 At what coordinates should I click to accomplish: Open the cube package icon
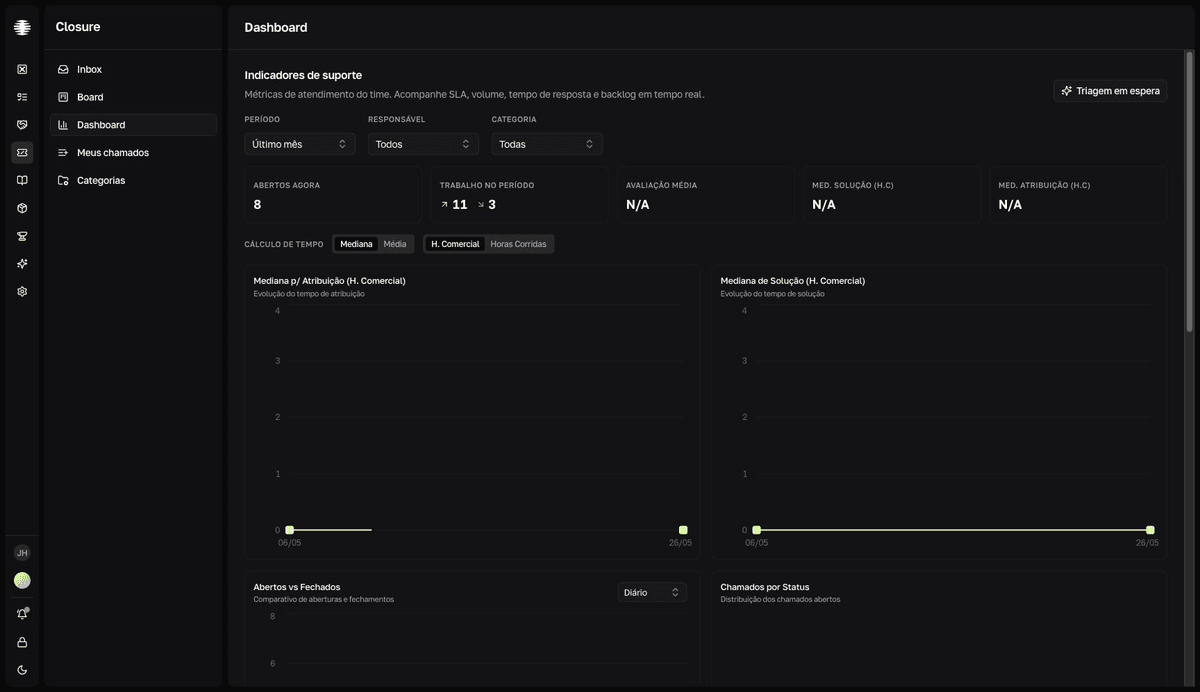tap(22, 208)
